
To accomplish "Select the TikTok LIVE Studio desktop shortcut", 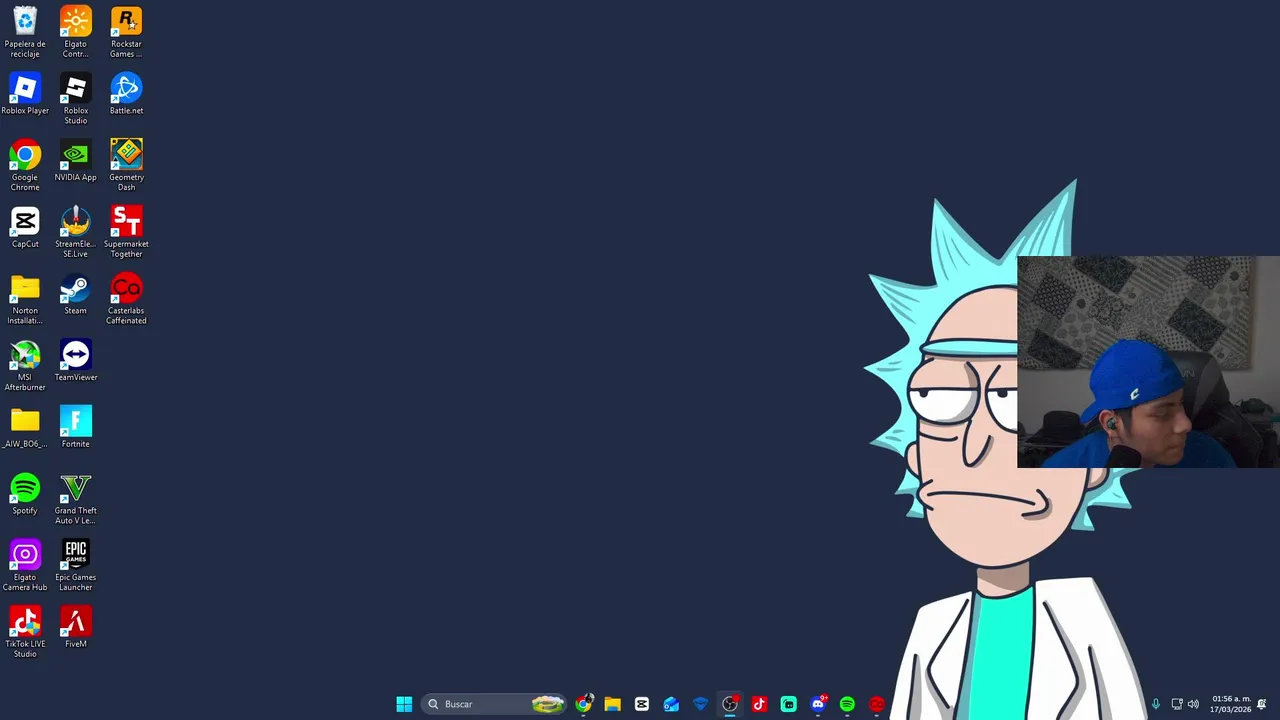I will 25,632.
